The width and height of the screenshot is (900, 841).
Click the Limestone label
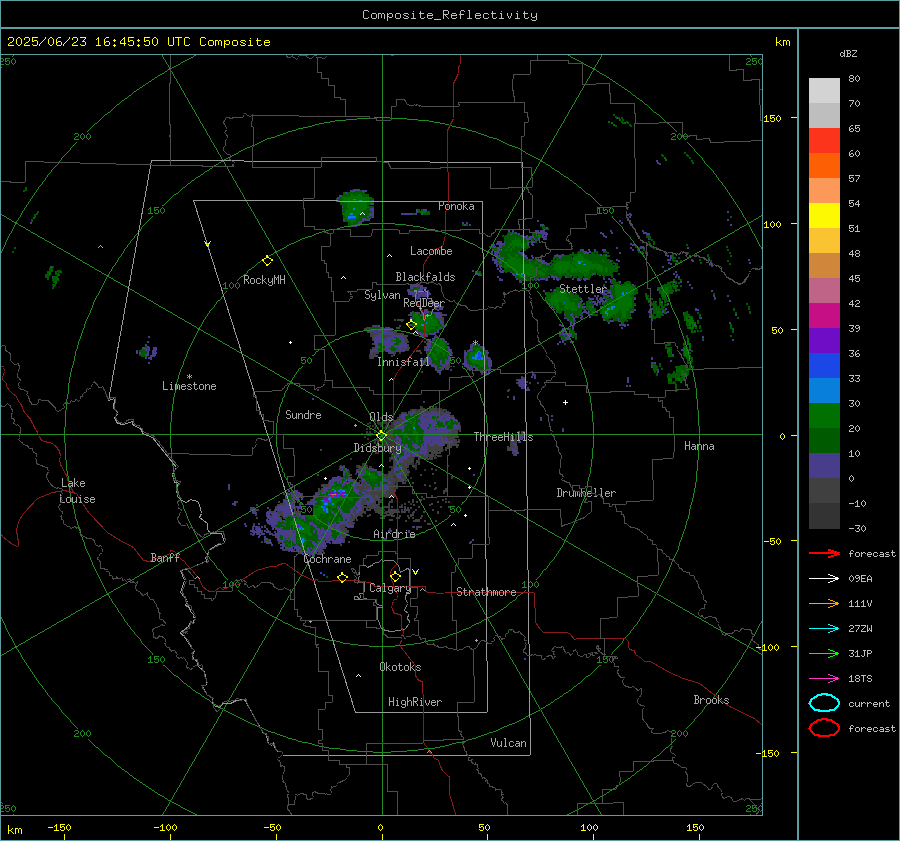tap(189, 386)
